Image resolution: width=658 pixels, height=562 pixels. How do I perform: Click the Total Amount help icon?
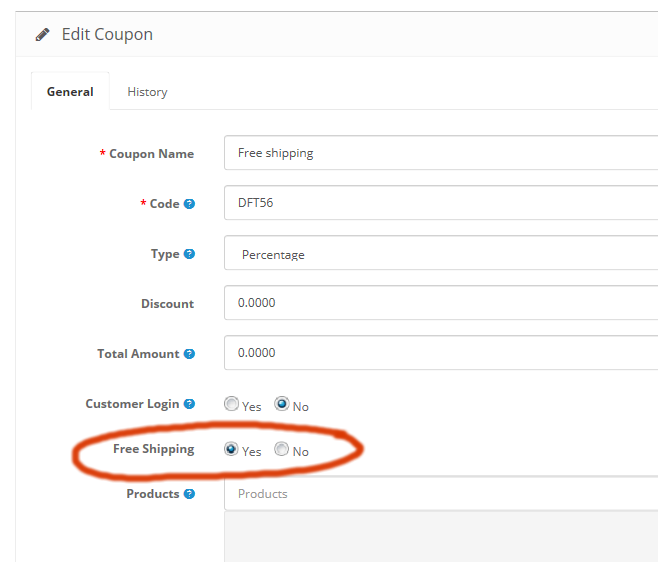click(189, 354)
